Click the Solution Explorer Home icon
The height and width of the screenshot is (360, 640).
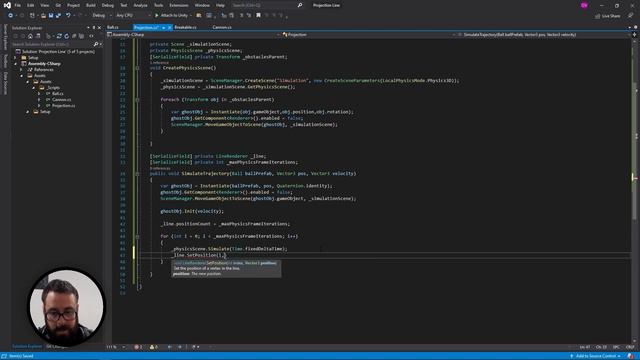point(30,36)
